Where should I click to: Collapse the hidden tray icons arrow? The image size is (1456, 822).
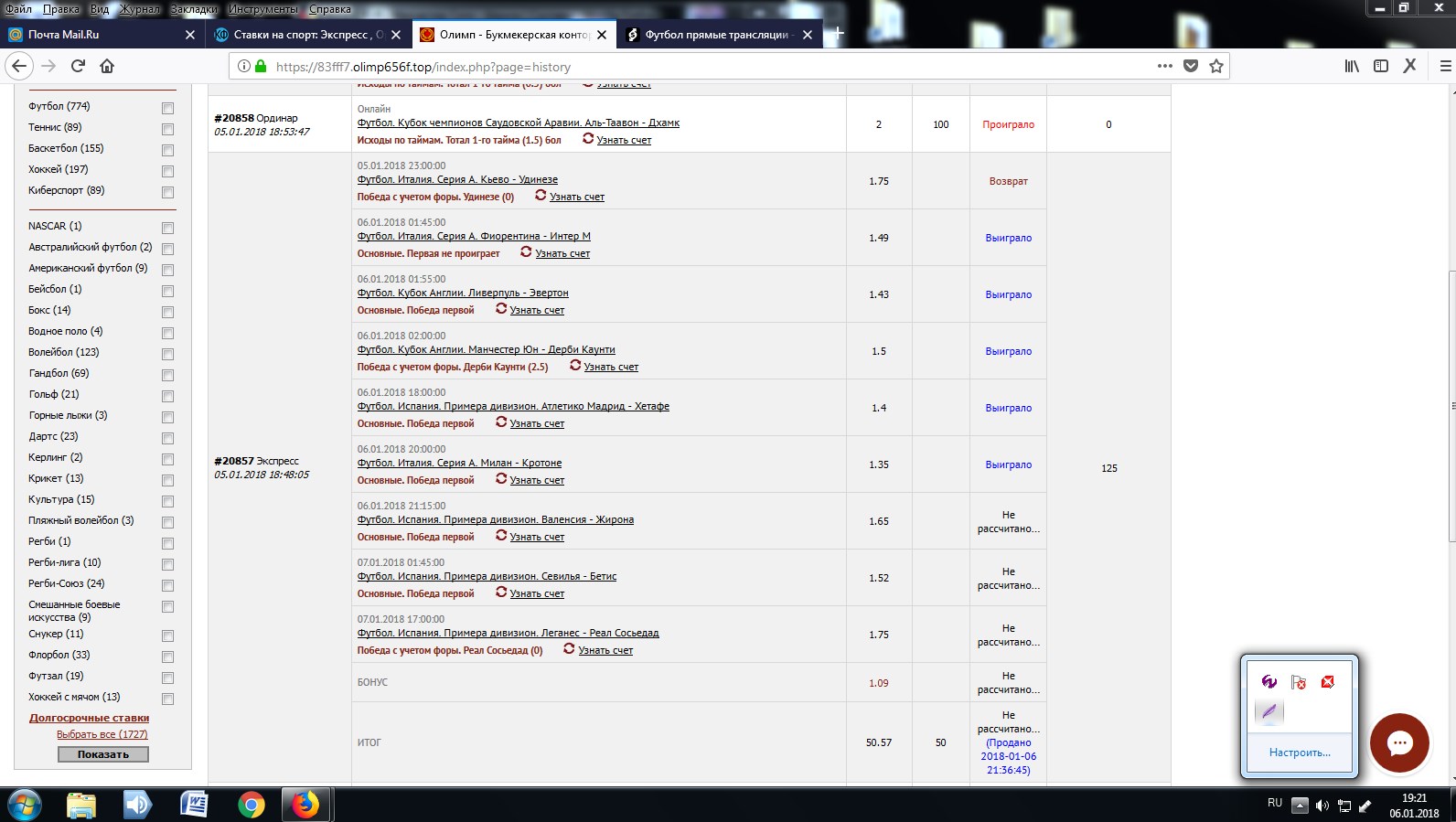tap(1300, 806)
